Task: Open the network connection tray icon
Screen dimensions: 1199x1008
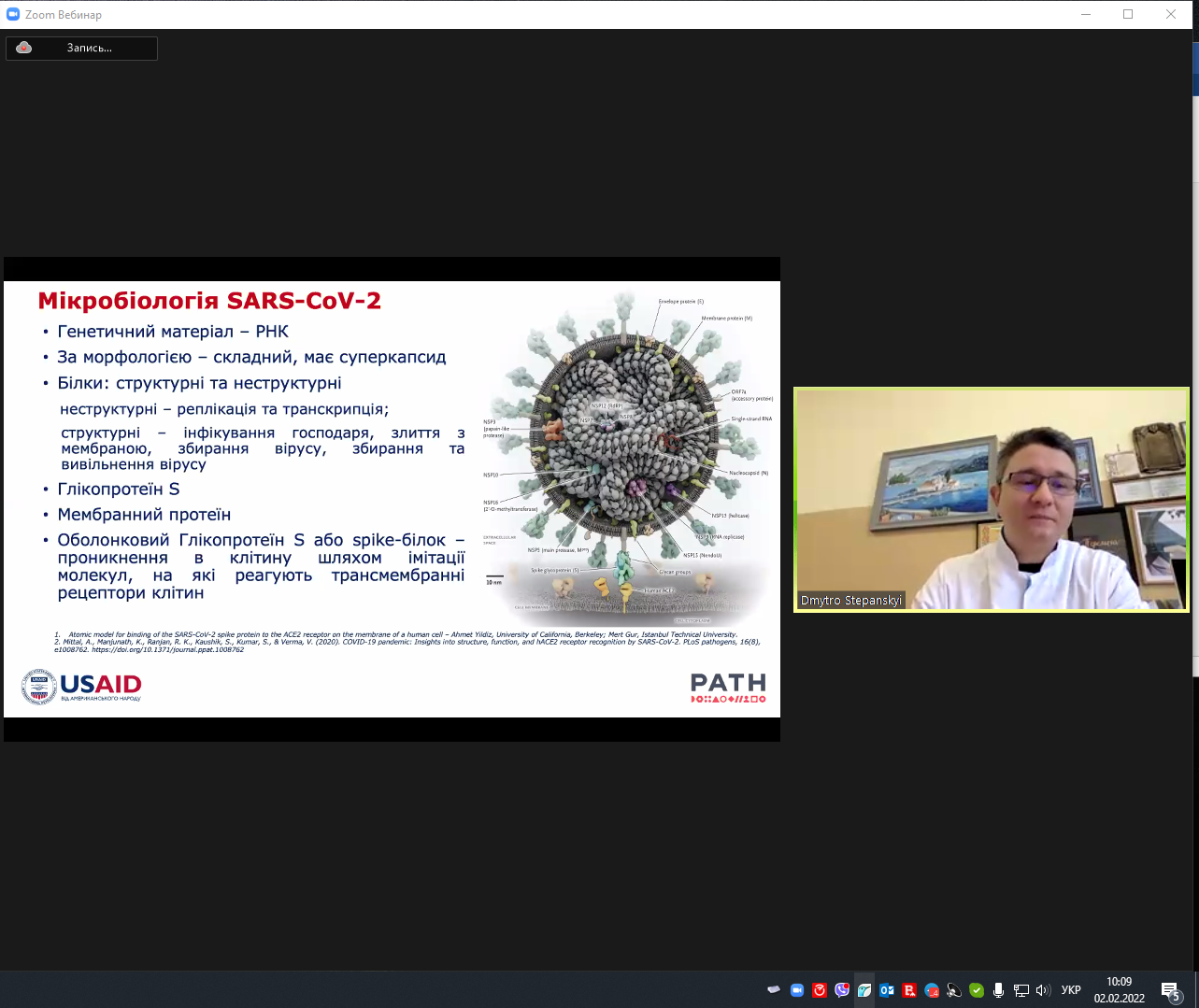Action: (x=1021, y=990)
